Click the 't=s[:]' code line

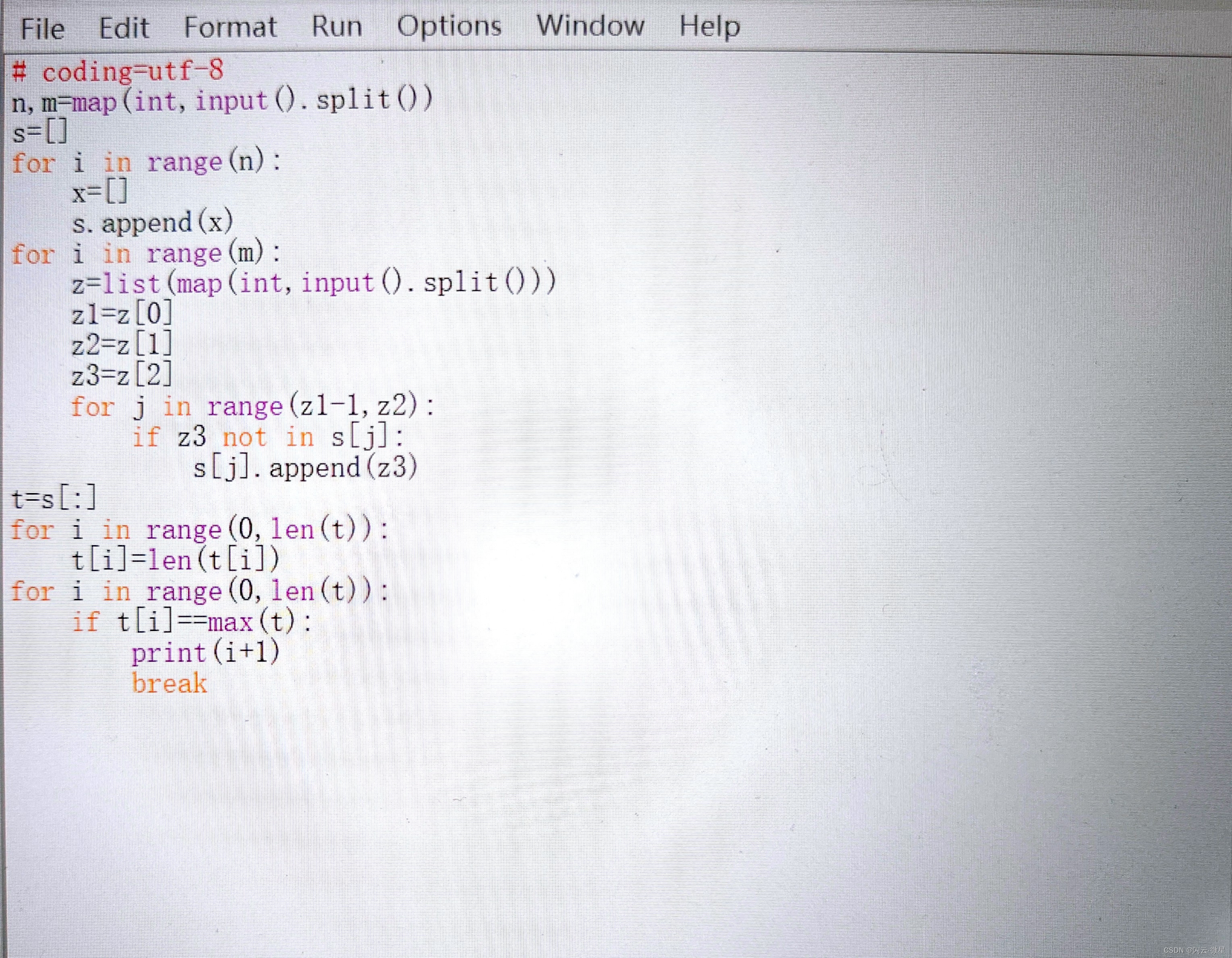[54, 498]
